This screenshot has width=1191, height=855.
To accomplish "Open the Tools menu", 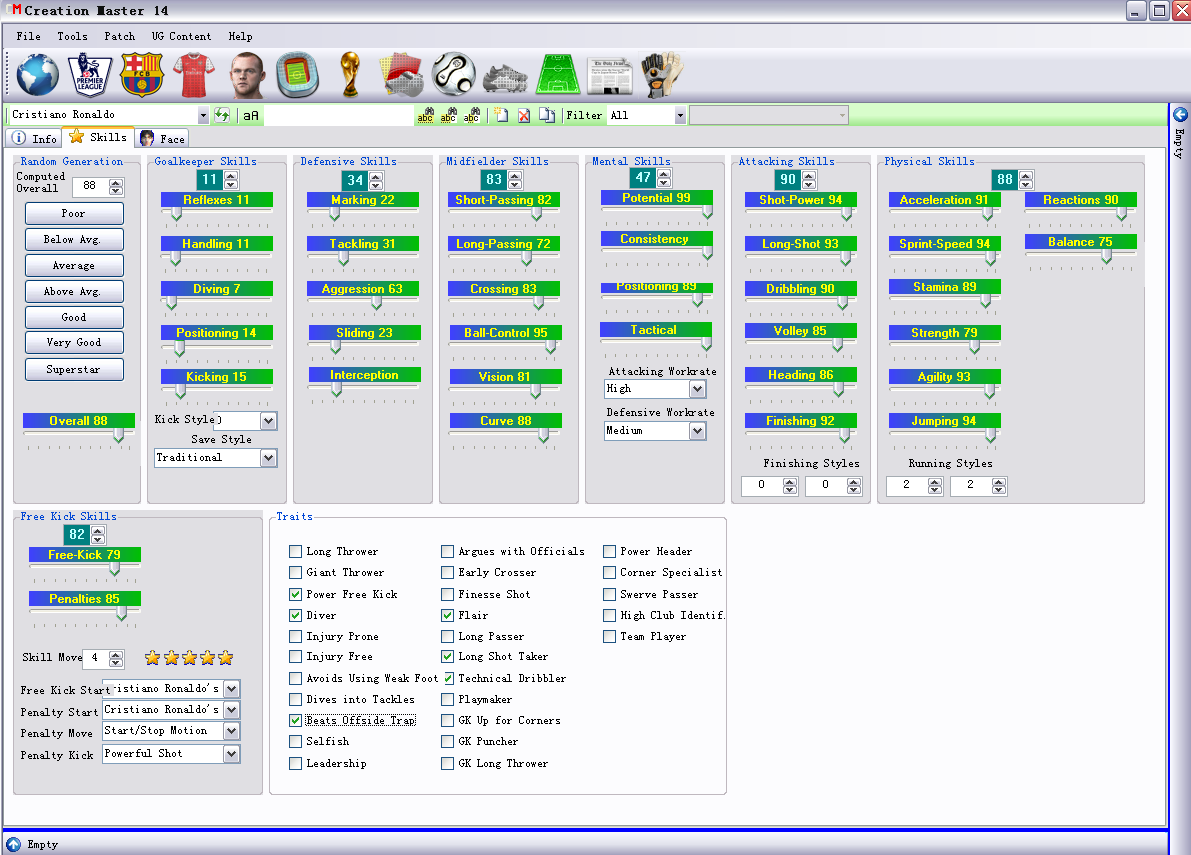I will [x=72, y=36].
